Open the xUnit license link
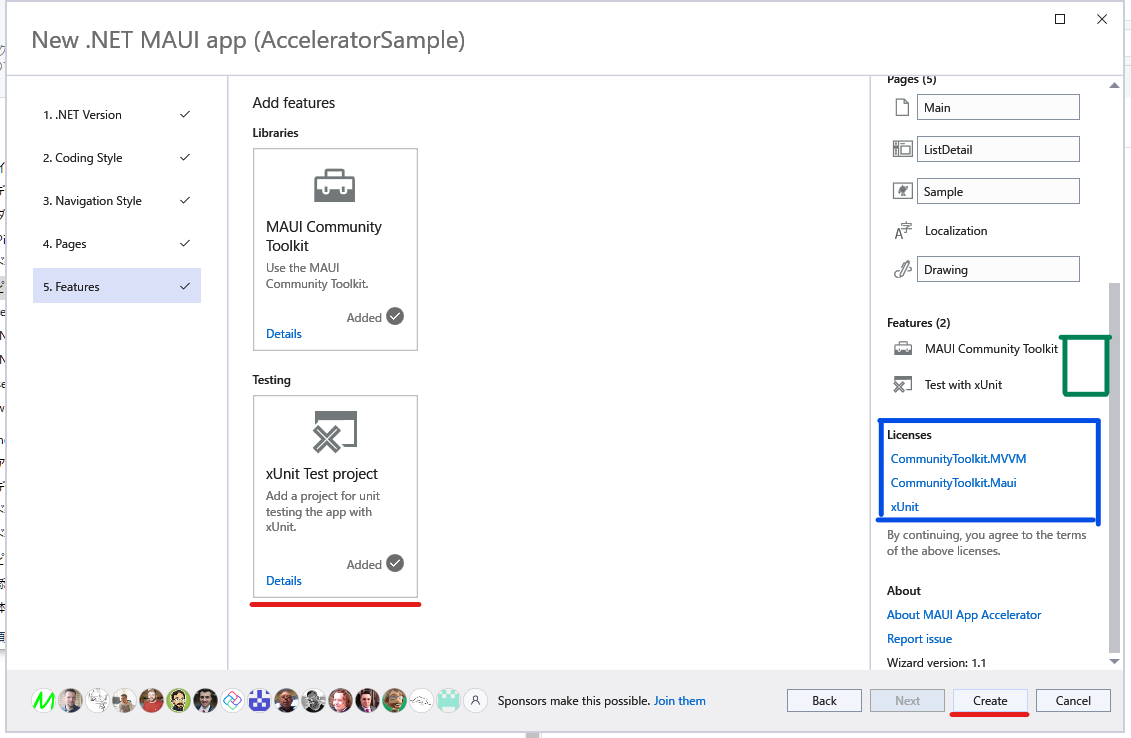 pyautogui.click(x=905, y=506)
